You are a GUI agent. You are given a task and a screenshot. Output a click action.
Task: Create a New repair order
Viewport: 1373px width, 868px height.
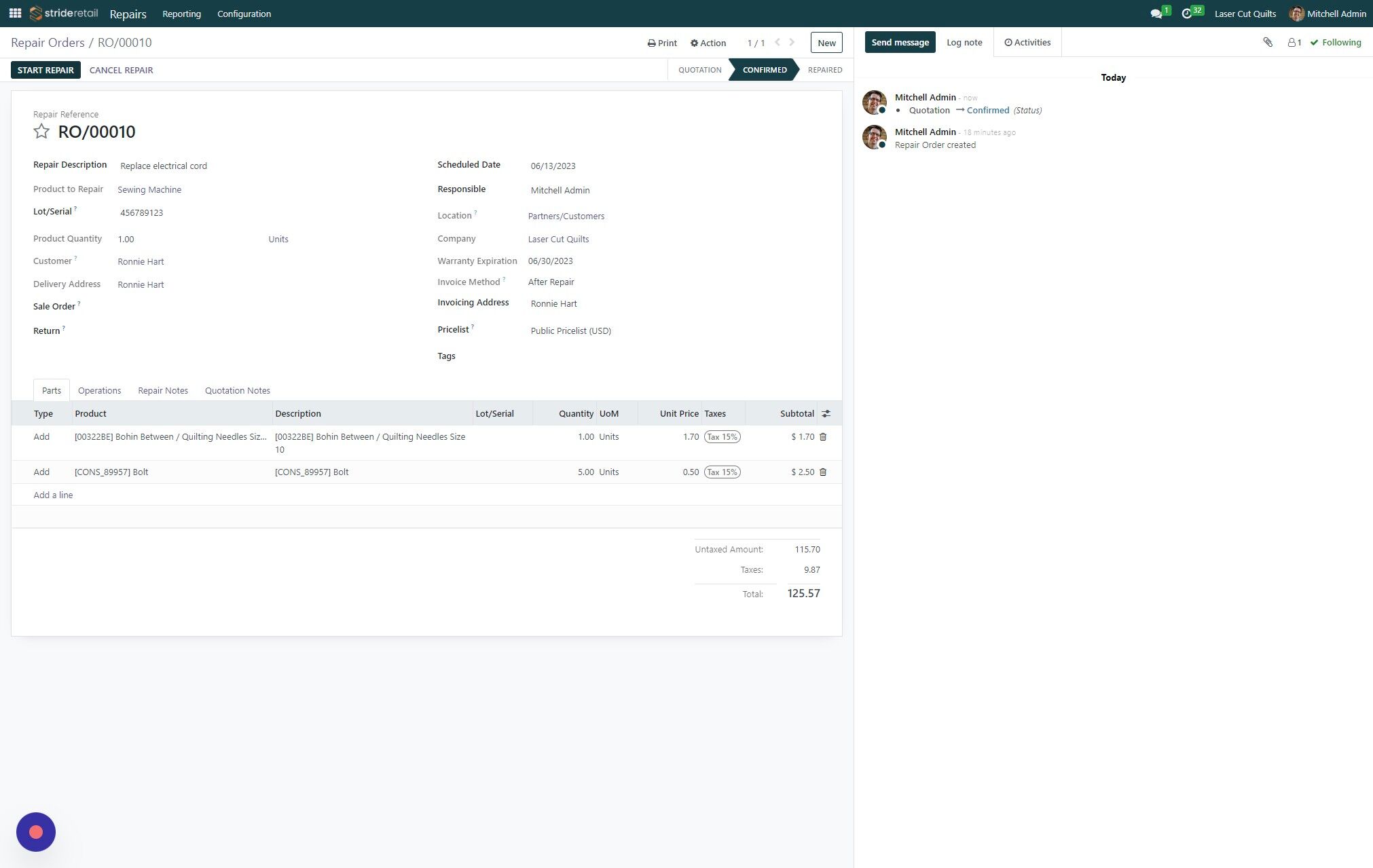pos(826,42)
